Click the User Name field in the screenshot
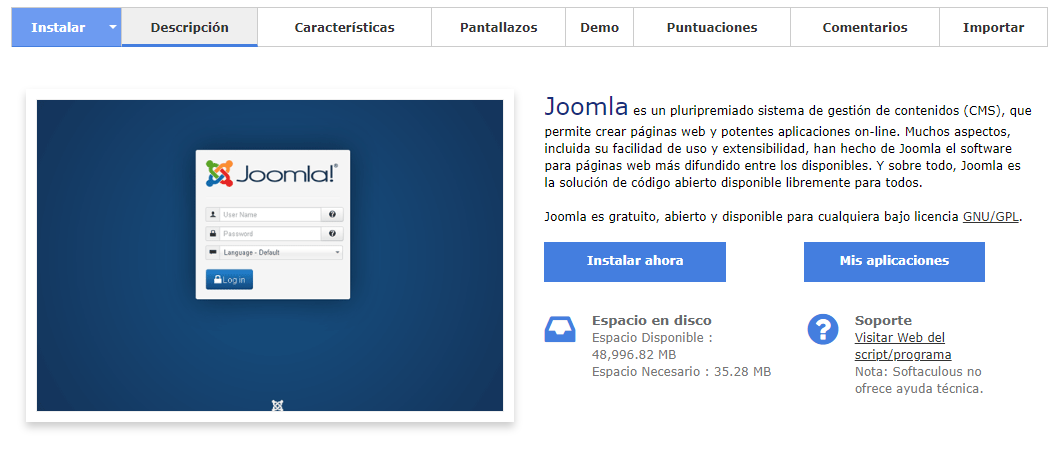1054x450 pixels. tap(270, 215)
